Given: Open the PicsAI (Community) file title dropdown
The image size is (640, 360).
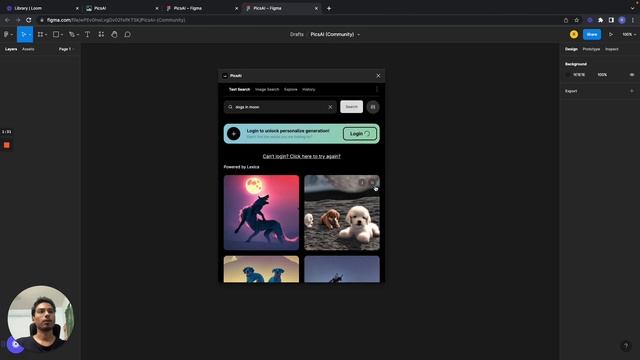Looking at the screenshot, I should coord(359,35).
